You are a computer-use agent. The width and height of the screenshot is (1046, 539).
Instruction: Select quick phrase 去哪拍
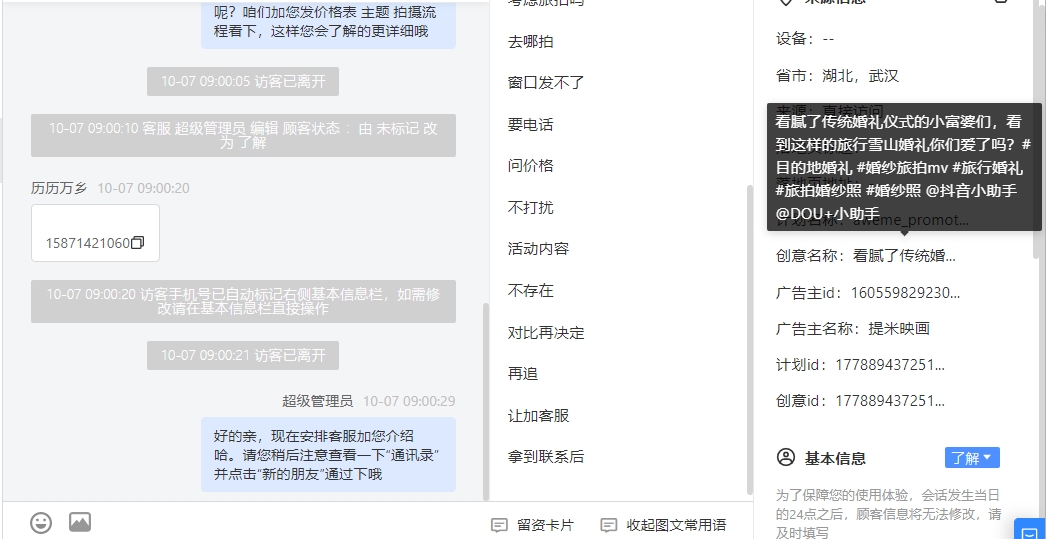531,42
